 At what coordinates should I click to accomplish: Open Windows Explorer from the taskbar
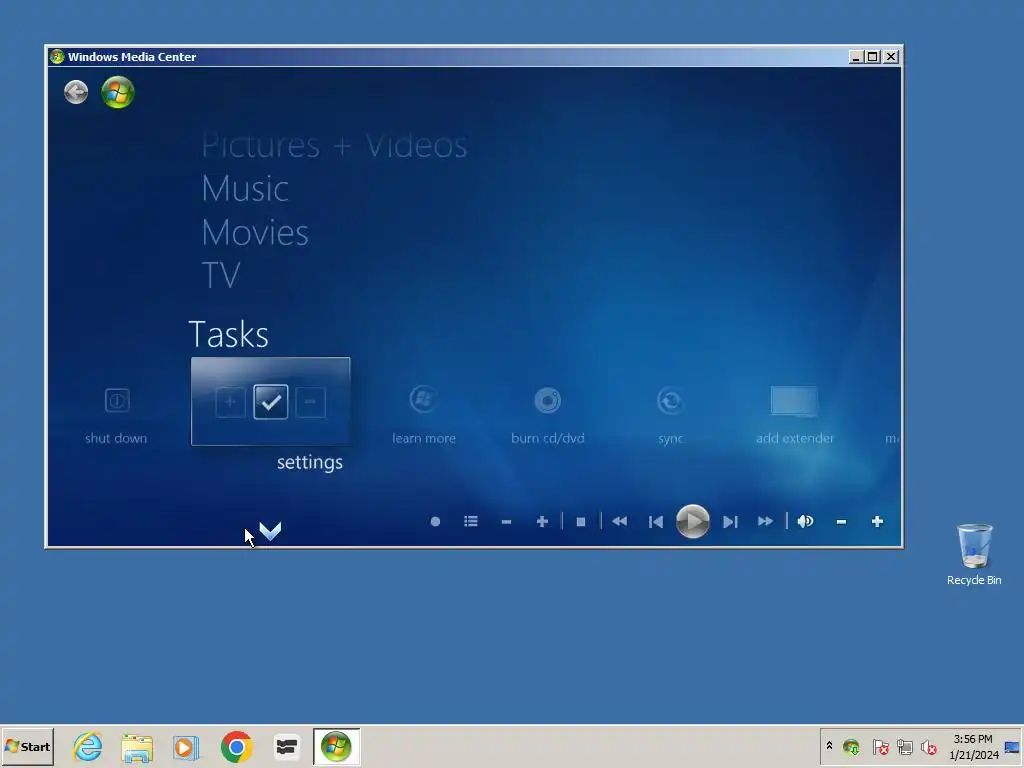(x=137, y=747)
